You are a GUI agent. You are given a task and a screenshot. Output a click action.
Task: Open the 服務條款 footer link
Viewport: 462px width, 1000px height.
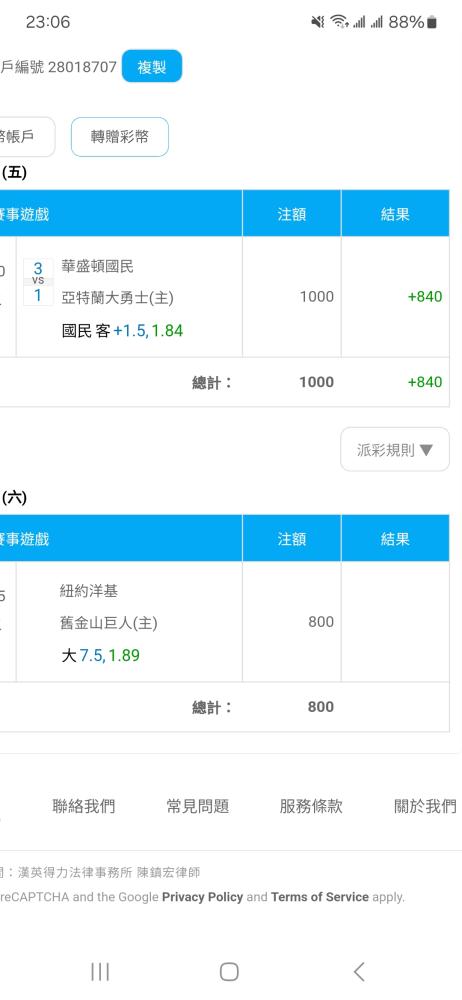click(311, 806)
